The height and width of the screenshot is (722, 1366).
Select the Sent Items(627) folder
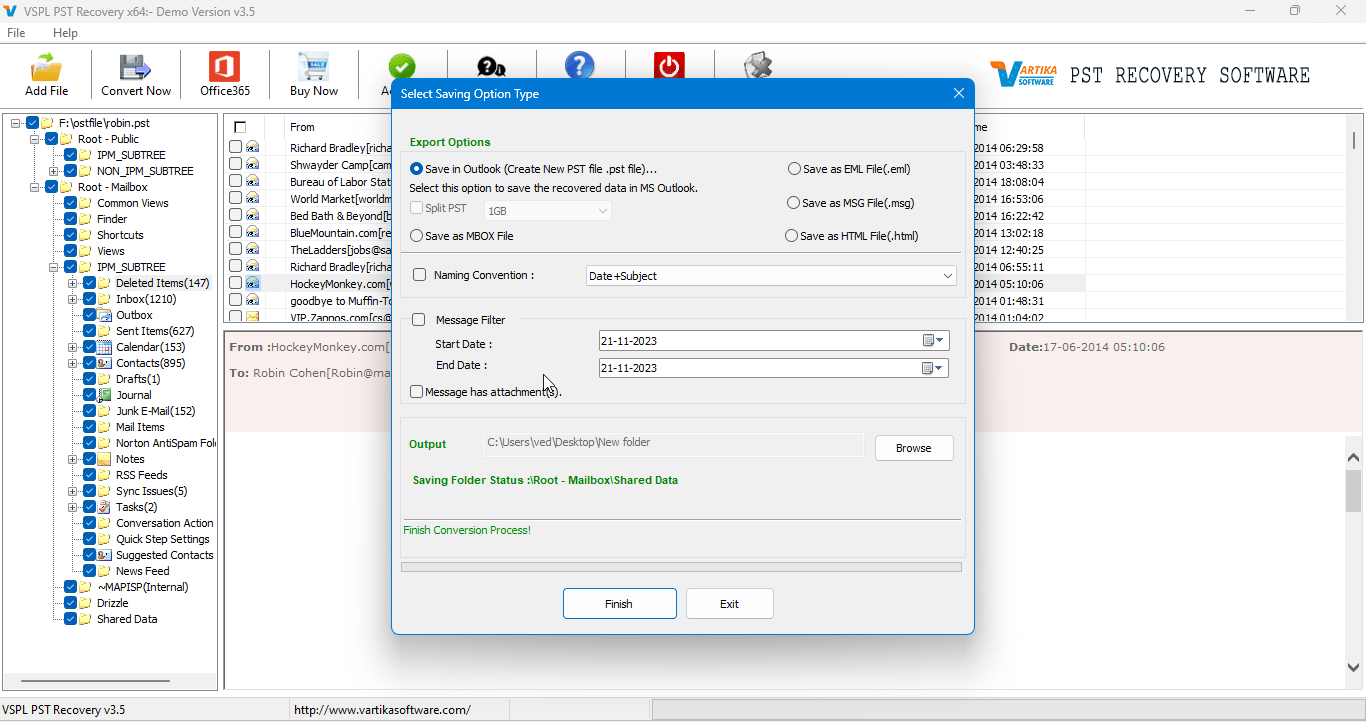[x=155, y=331]
